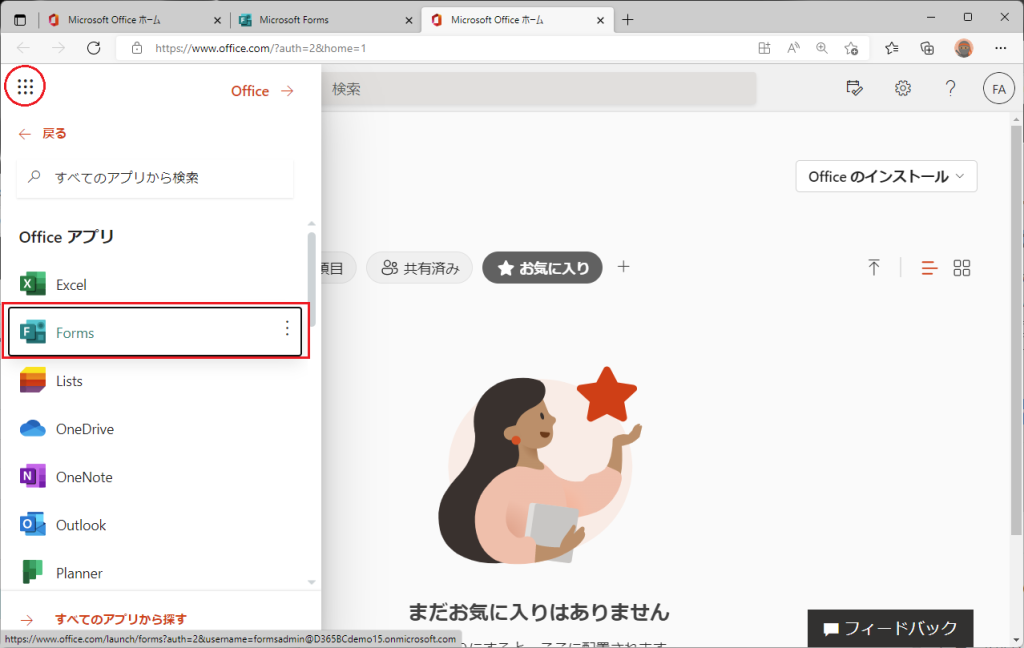The width and height of the screenshot is (1024, 648).
Task: Open the Lists text label
Action: pos(69,381)
